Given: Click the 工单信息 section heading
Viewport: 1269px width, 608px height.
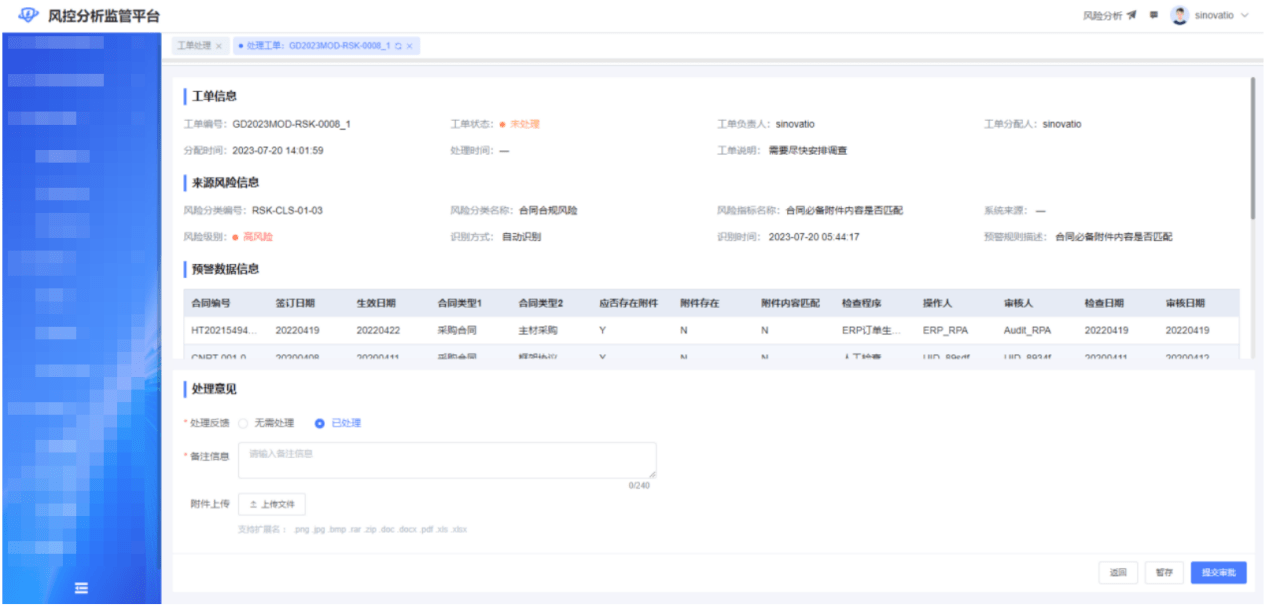Looking at the screenshot, I should click(x=214, y=96).
